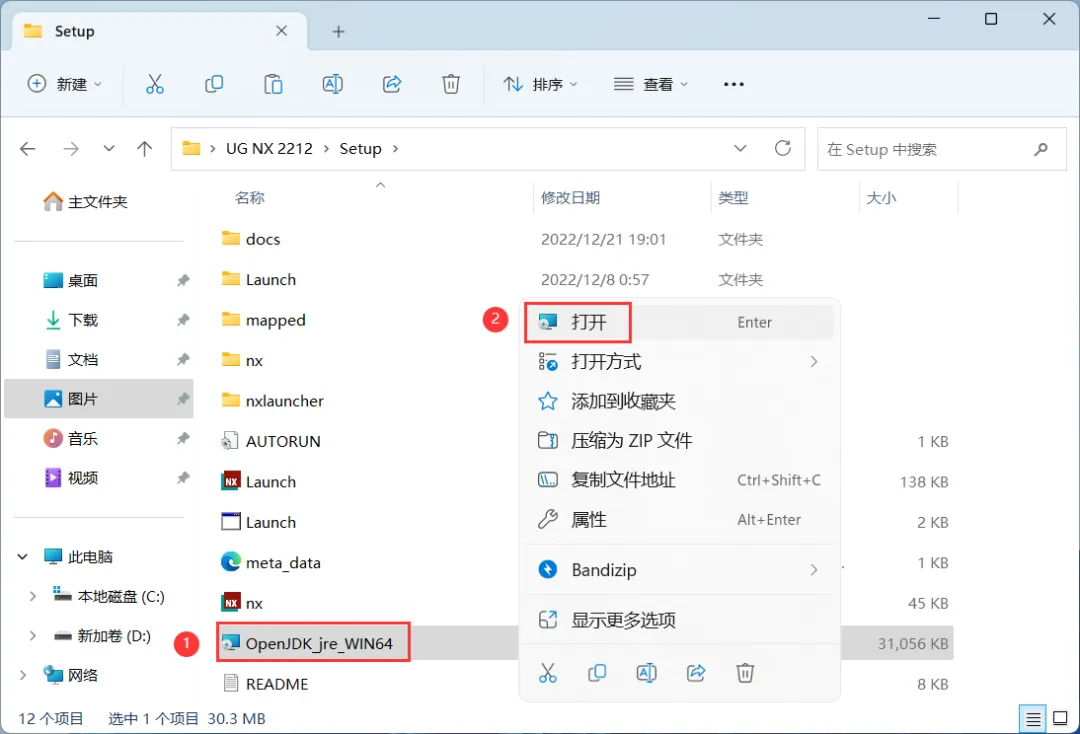Open the 查看 view dropdown

coord(651,84)
